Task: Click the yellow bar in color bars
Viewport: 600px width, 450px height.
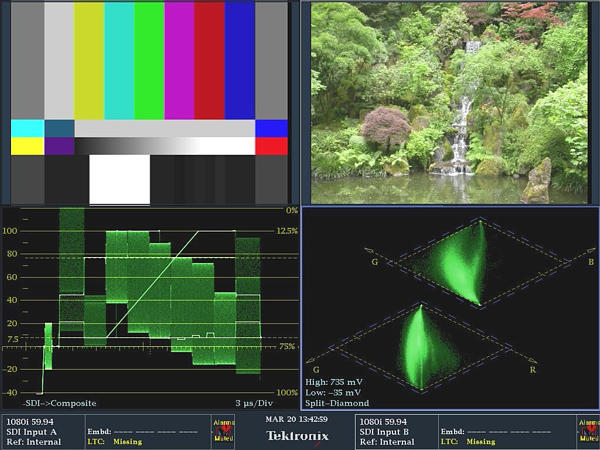Action: [89, 60]
